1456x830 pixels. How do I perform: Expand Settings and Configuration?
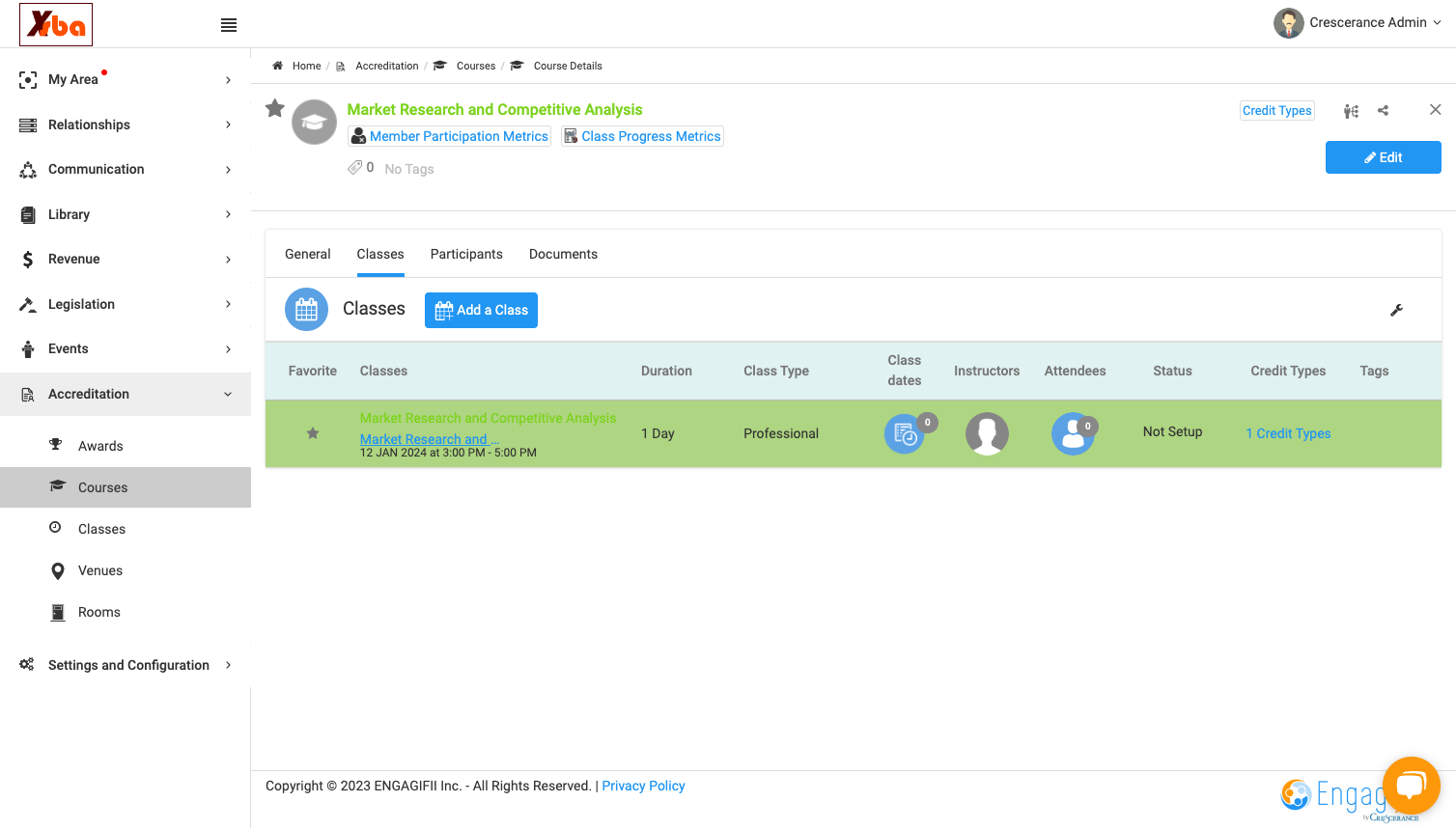[x=126, y=665]
